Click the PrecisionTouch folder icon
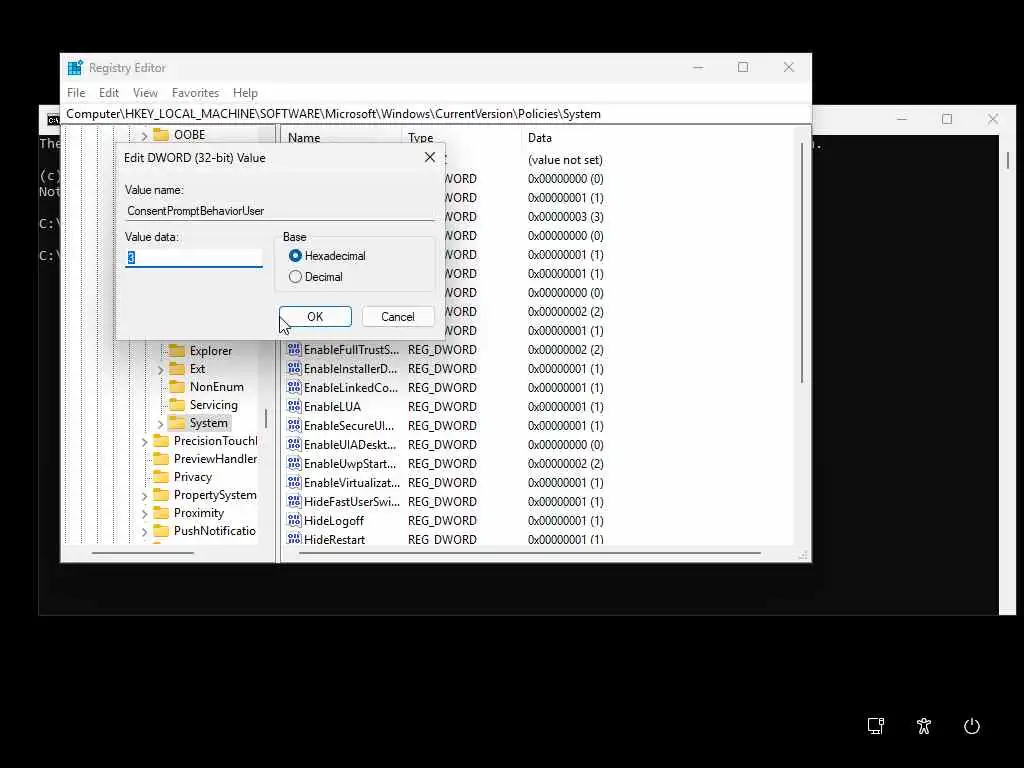The width and height of the screenshot is (1024, 768). [161, 441]
